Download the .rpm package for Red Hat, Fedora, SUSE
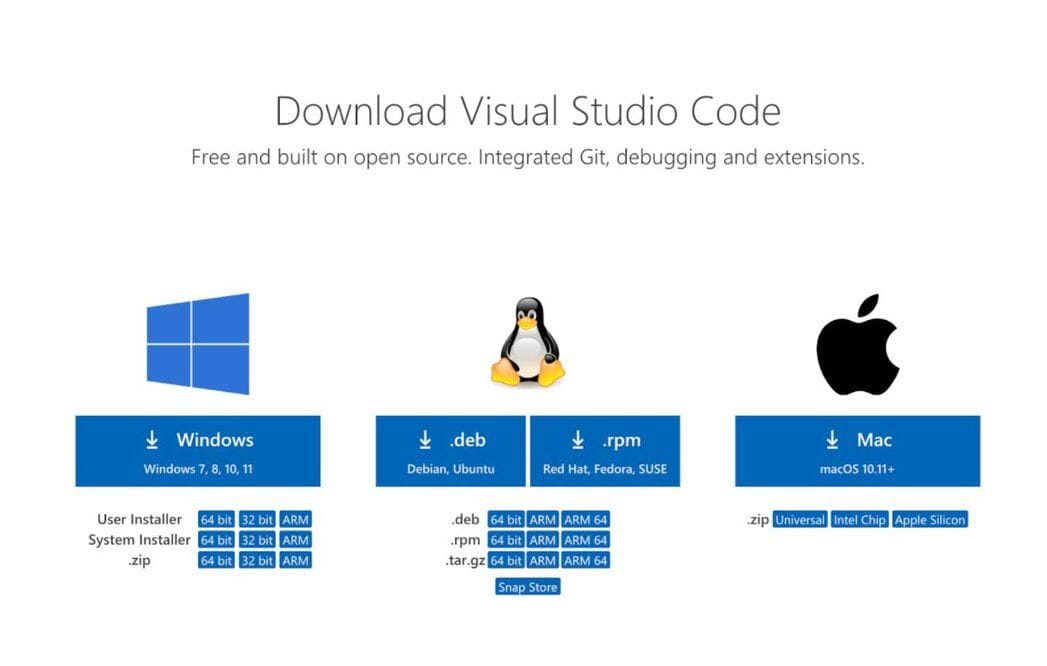 click(605, 450)
